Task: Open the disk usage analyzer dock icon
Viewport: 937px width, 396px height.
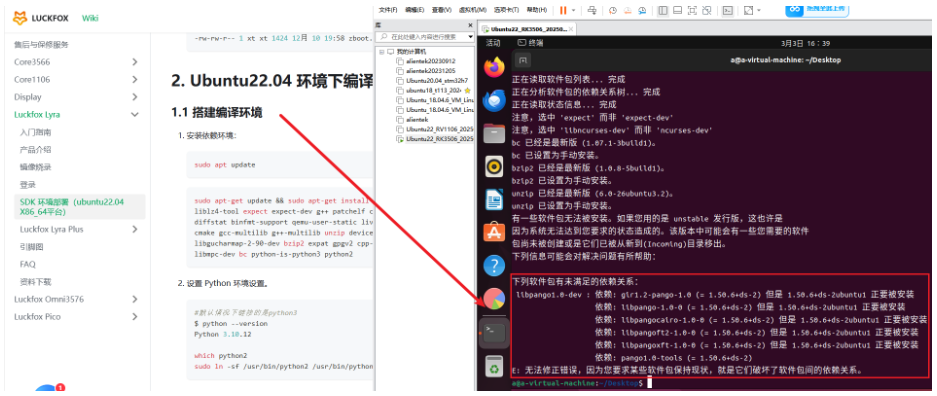Action: [494, 298]
